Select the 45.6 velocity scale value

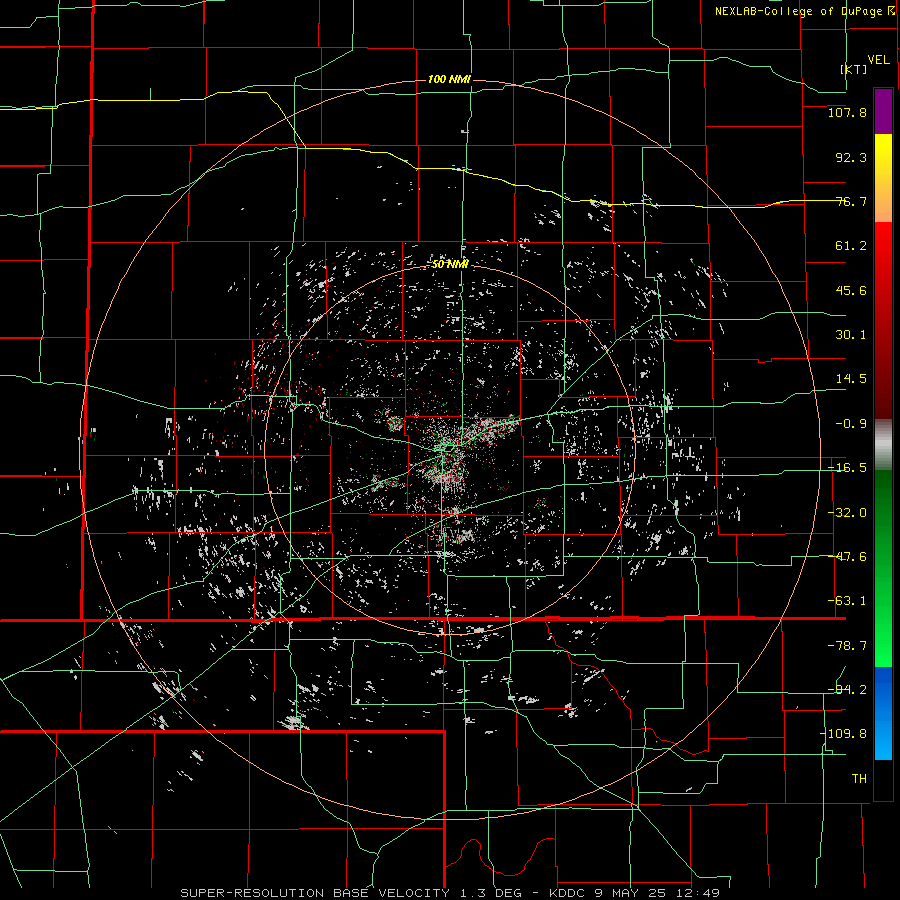tap(851, 290)
